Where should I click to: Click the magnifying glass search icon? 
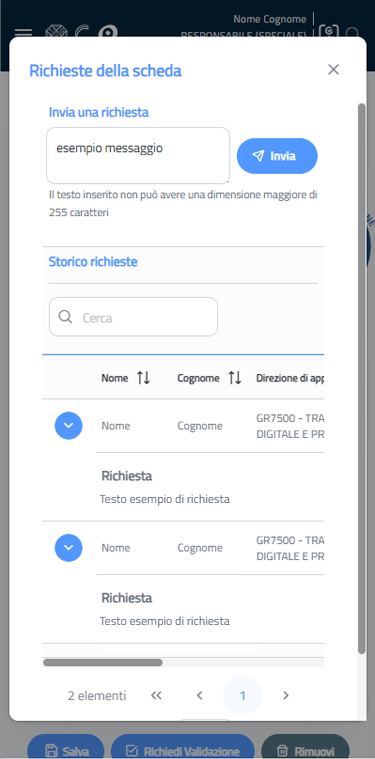click(65, 317)
